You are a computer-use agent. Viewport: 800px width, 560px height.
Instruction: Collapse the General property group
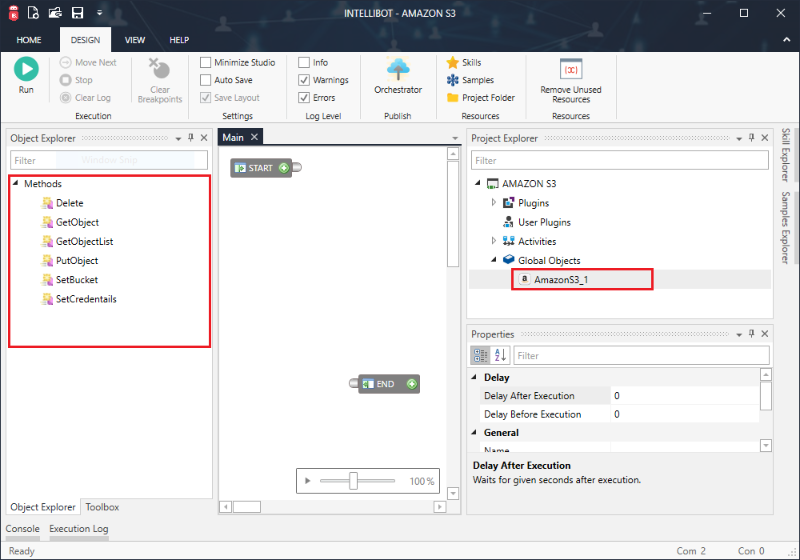tap(474, 432)
